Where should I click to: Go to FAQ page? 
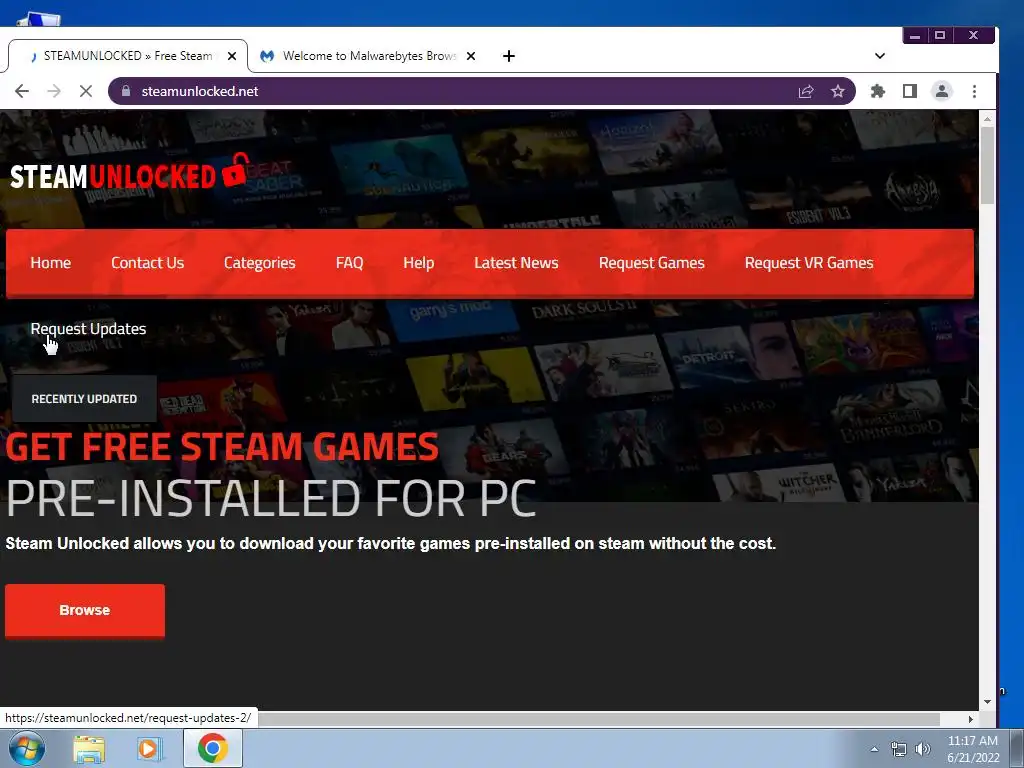(349, 263)
